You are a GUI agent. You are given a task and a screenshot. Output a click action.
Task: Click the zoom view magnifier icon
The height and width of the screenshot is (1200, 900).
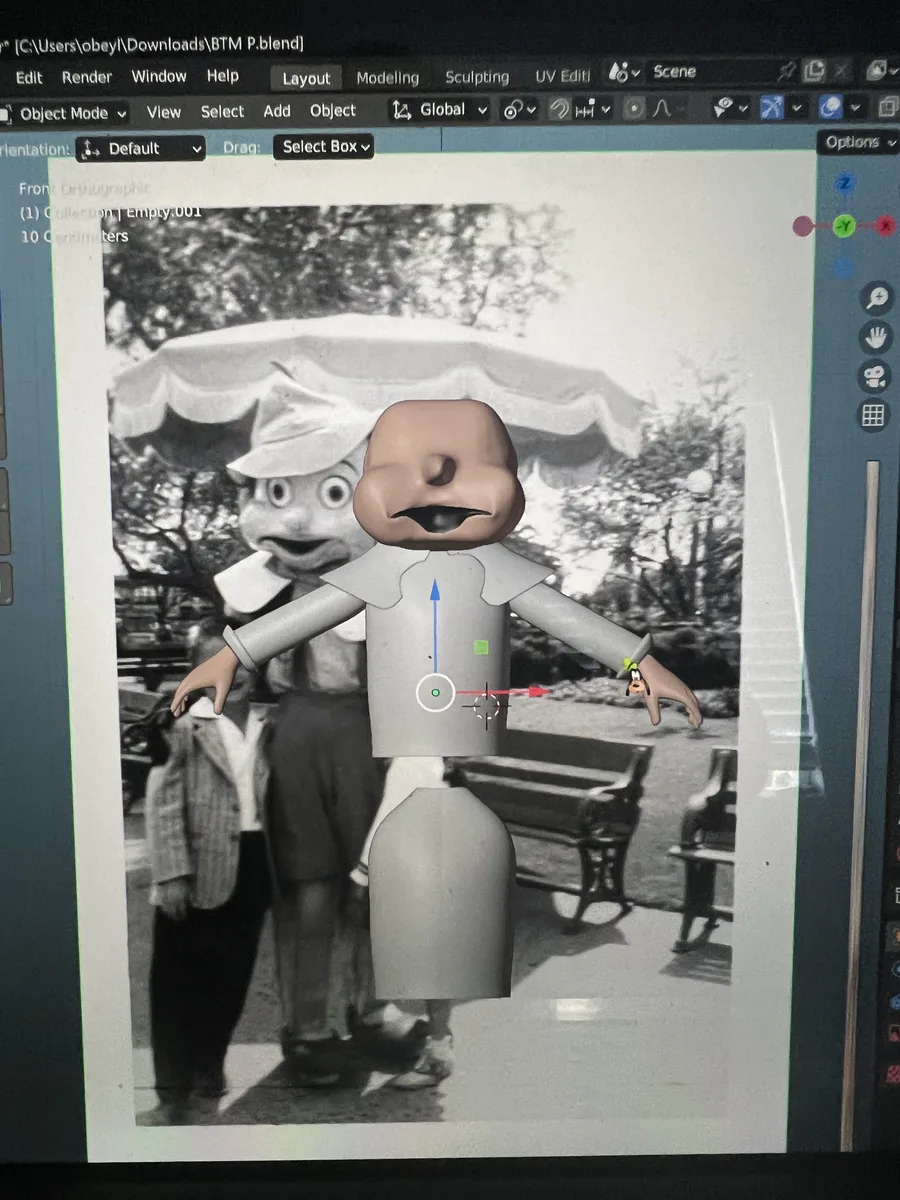(x=876, y=297)
